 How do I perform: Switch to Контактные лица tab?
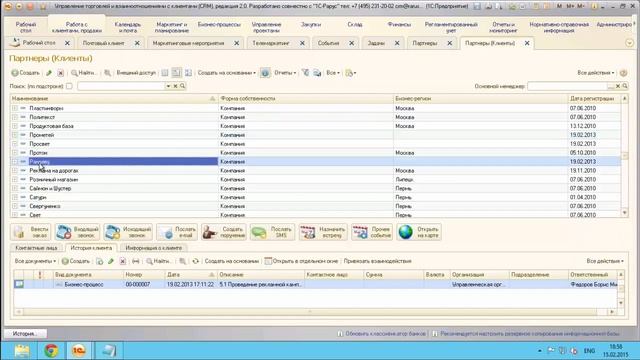(x=36, y=248)
